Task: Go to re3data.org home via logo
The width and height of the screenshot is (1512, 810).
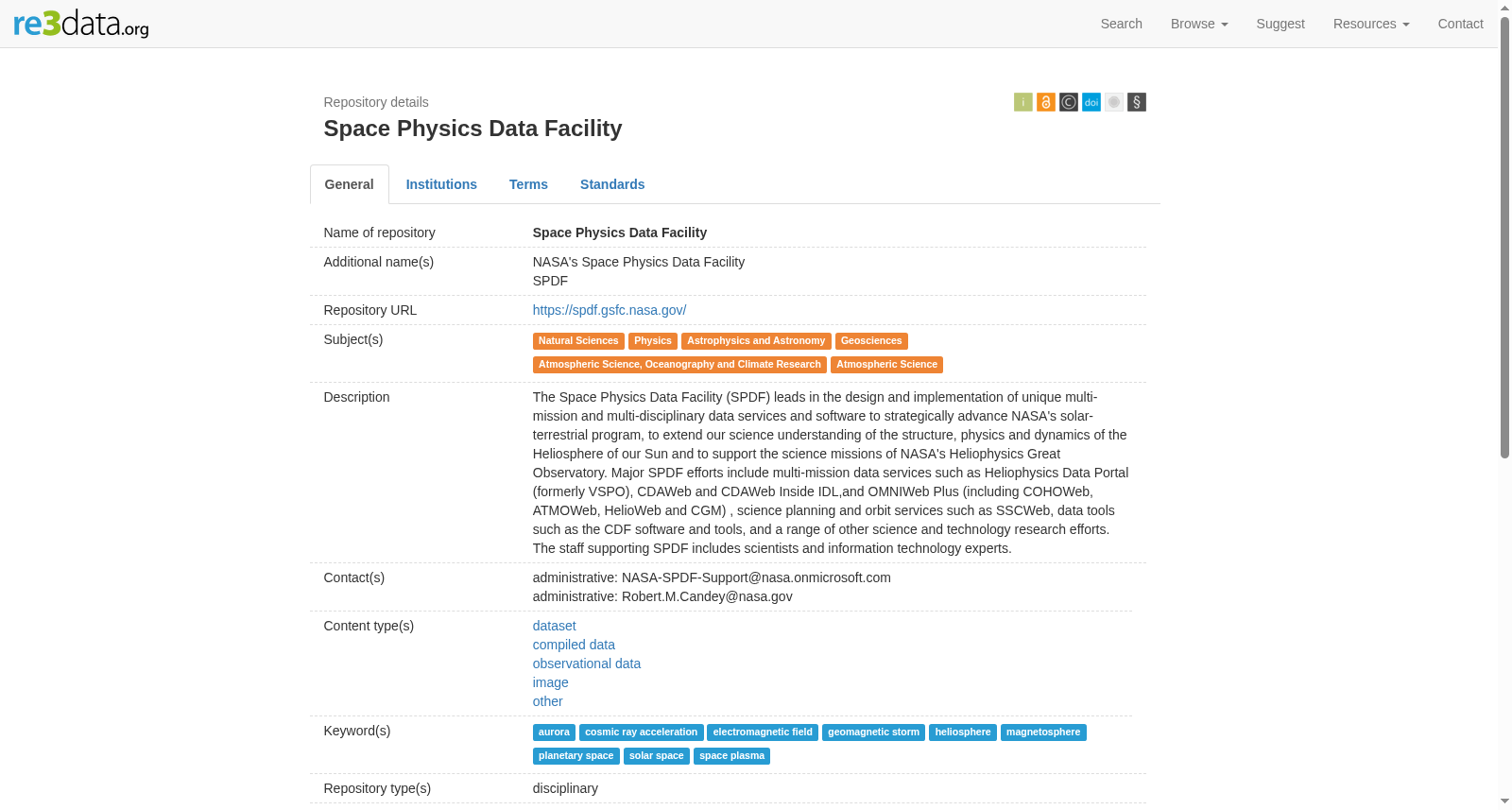Action: (x=81, y=24)
